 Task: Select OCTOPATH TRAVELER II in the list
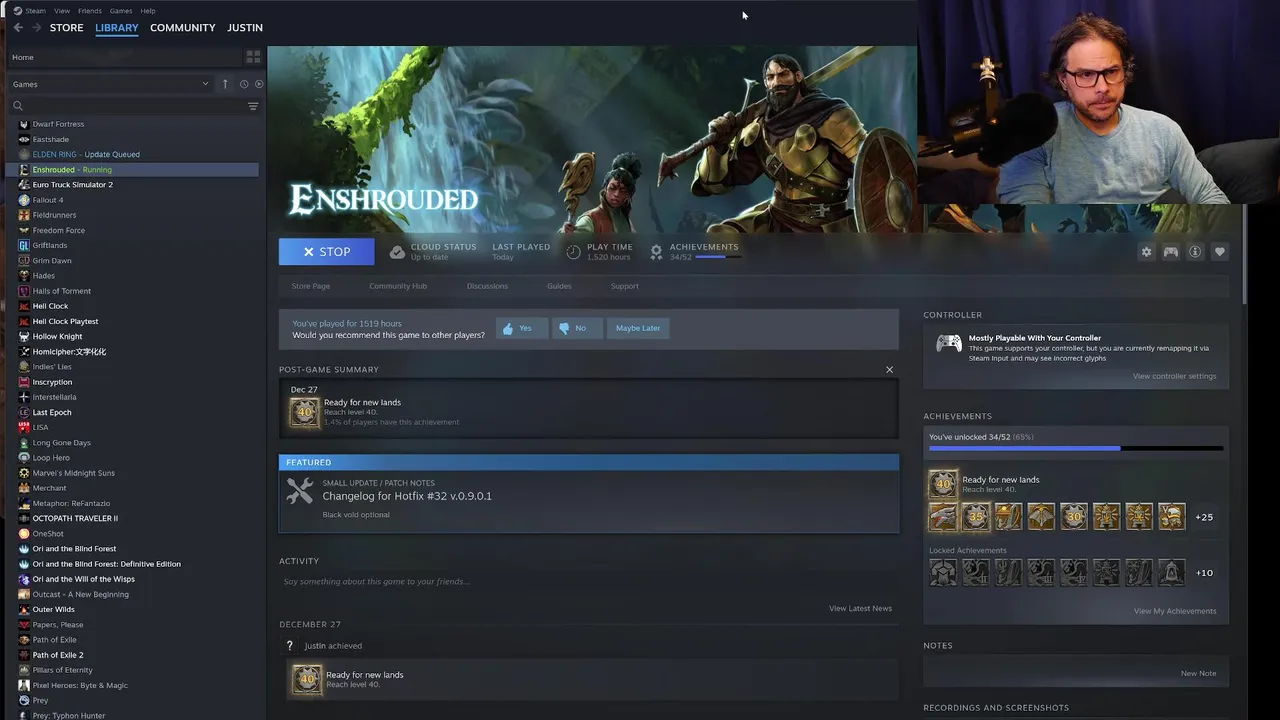point(75,518)
